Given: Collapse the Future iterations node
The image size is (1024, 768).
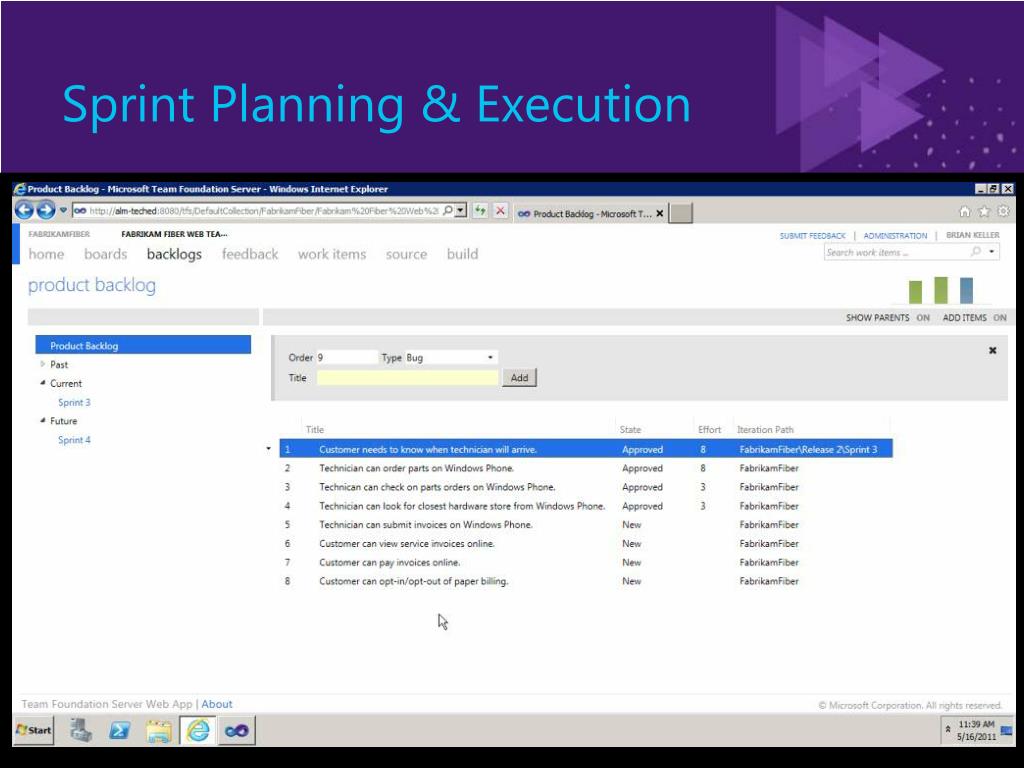Looking at the screenshot, I should tap(42, 421).
